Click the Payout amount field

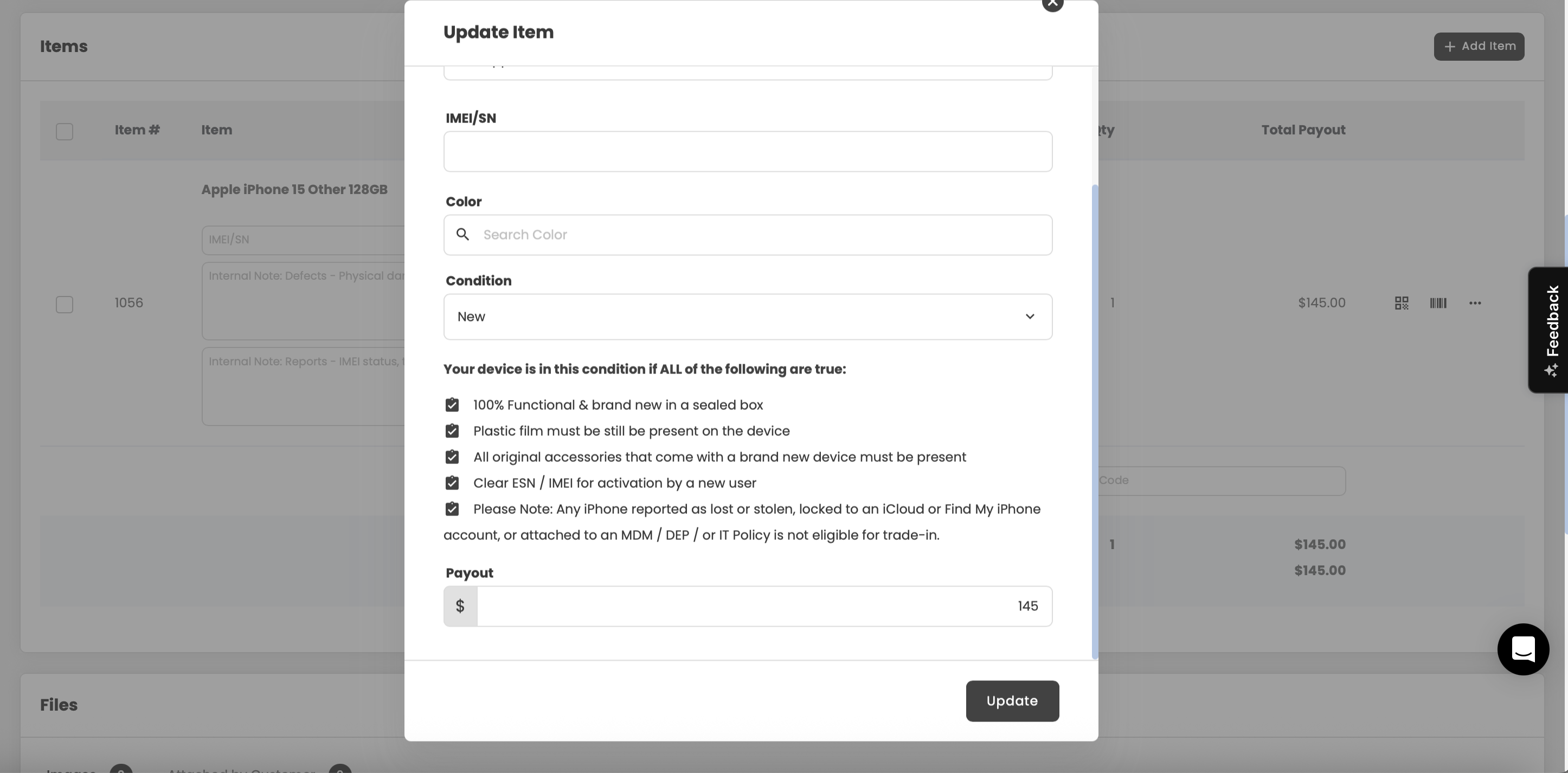coord(764,606)
